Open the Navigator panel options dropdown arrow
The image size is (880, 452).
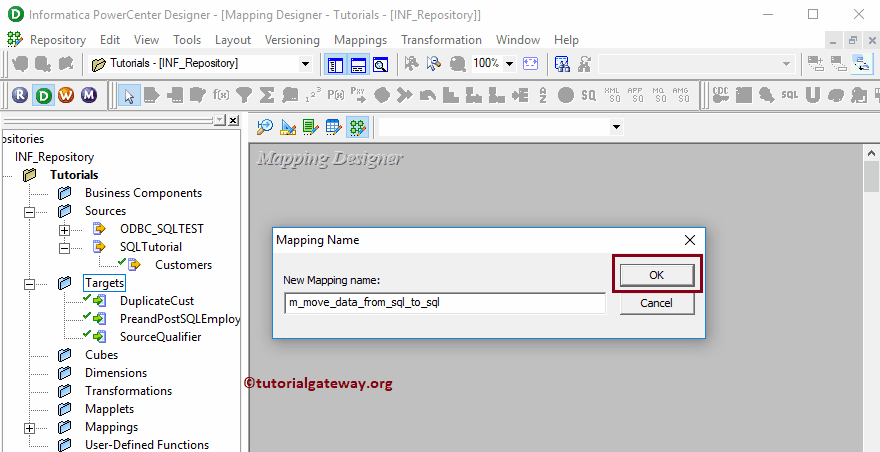[219, 120]
